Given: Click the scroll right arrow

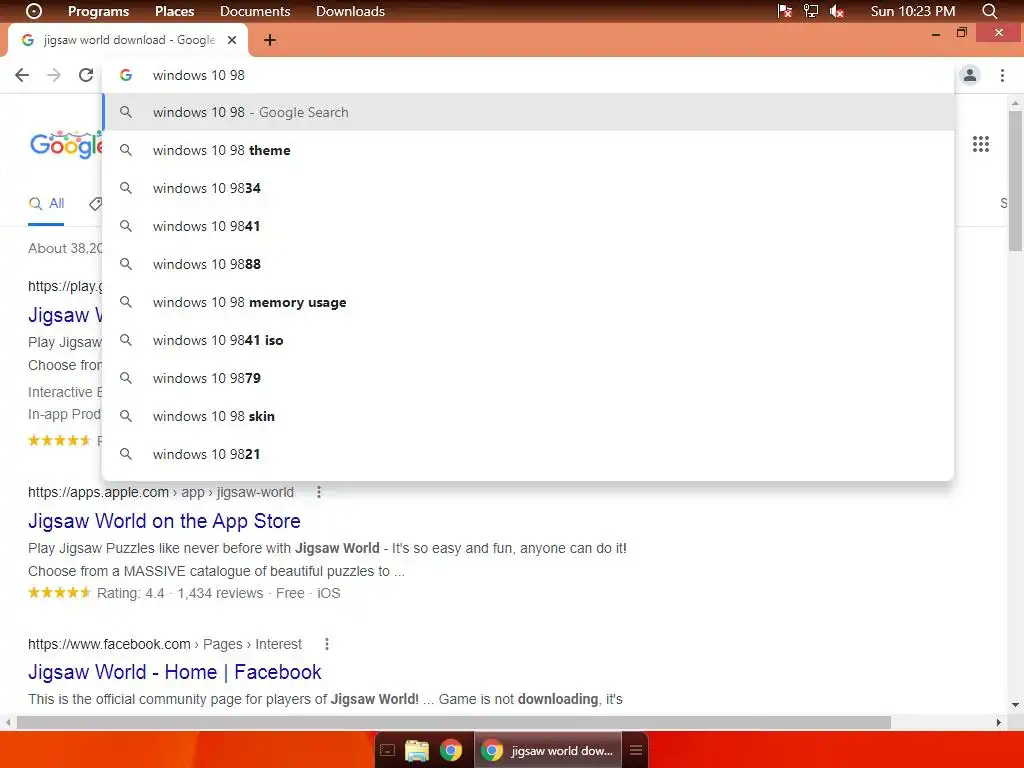Looking at the screenshot, I should tap(999, 722).
